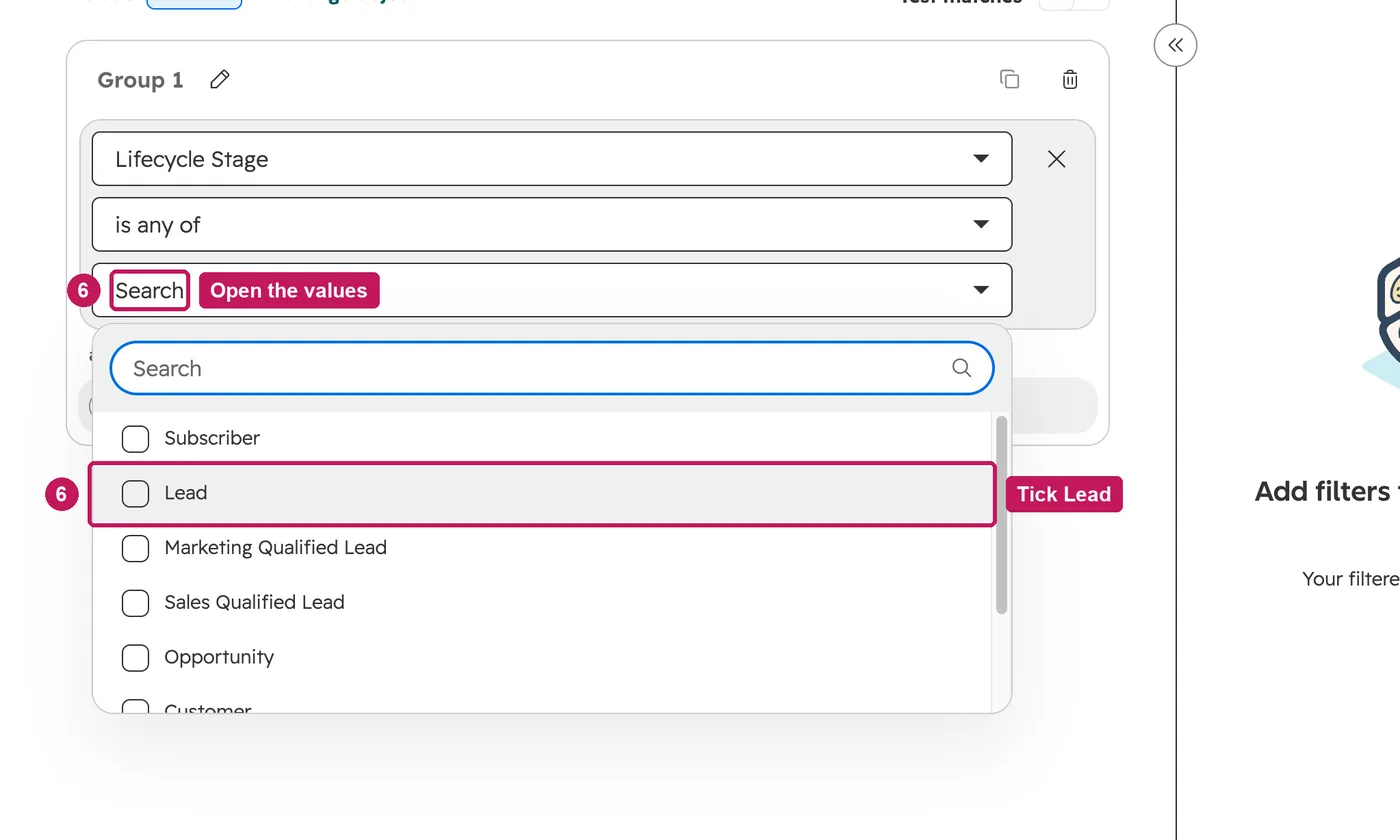Viewport: 1400px width, 840px height.
Task: Collapse the values dropdown via its arrow
Action: pos(981,290)
